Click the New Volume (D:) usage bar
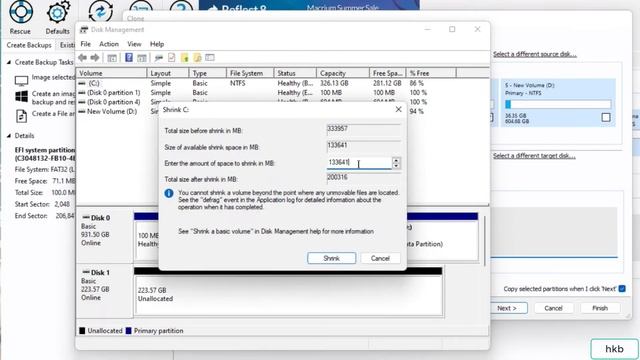 click(558, 104)
